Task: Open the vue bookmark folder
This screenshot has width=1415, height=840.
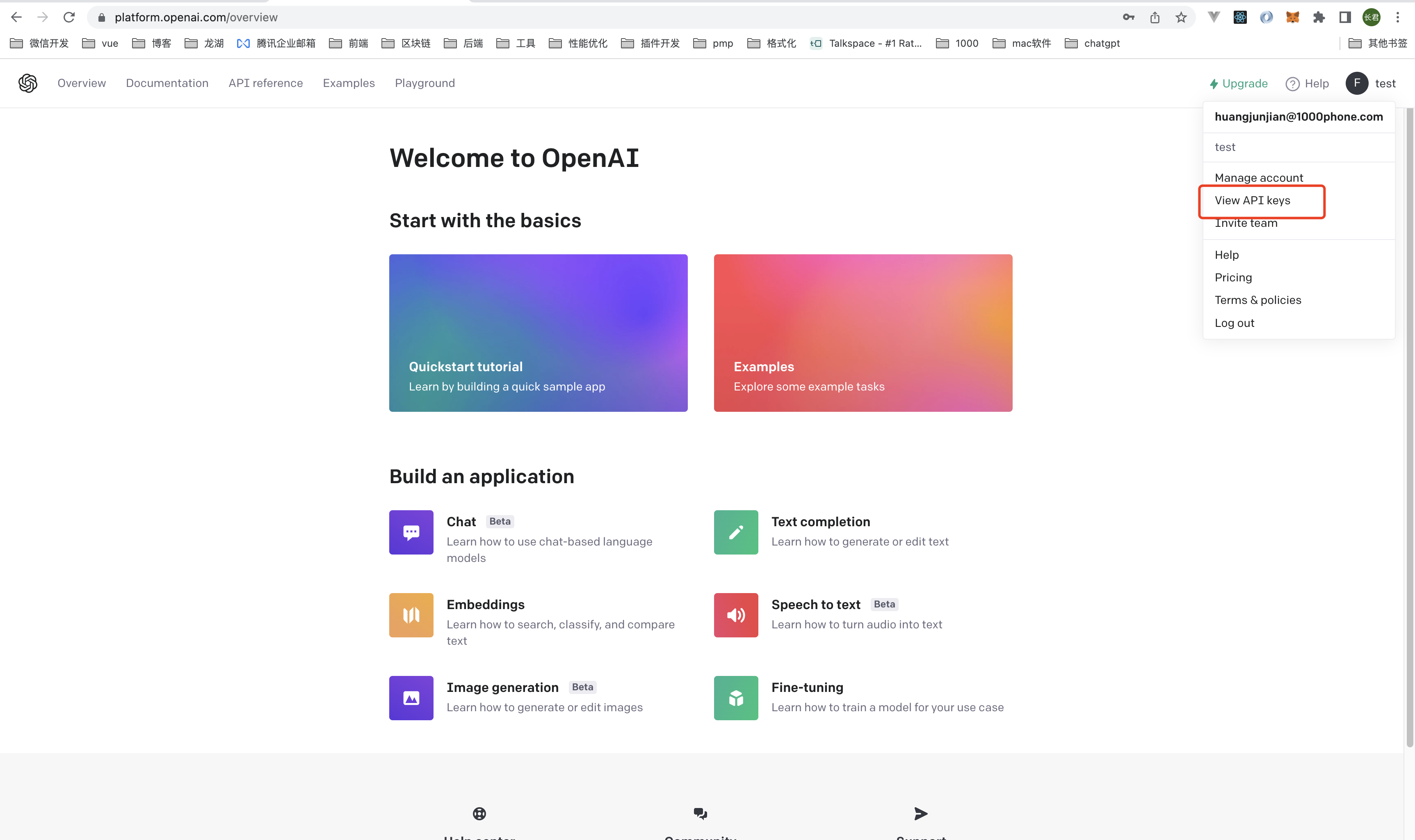Action: 100,43
